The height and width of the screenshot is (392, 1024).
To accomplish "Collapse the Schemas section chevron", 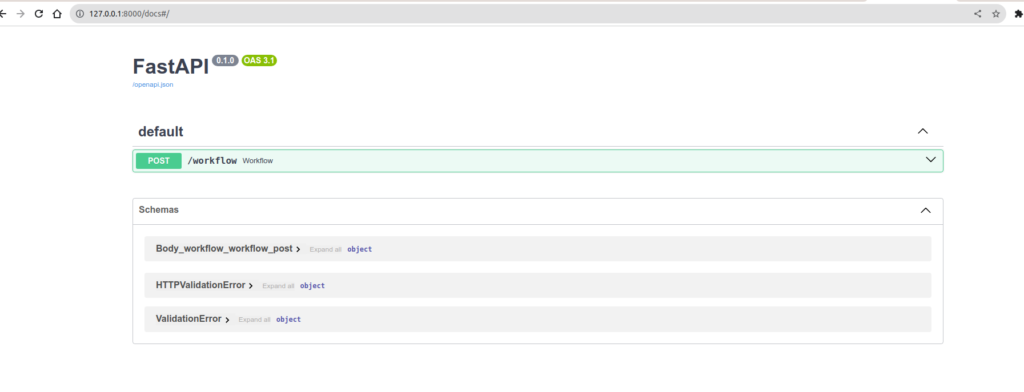I will (x=925, y=210).
